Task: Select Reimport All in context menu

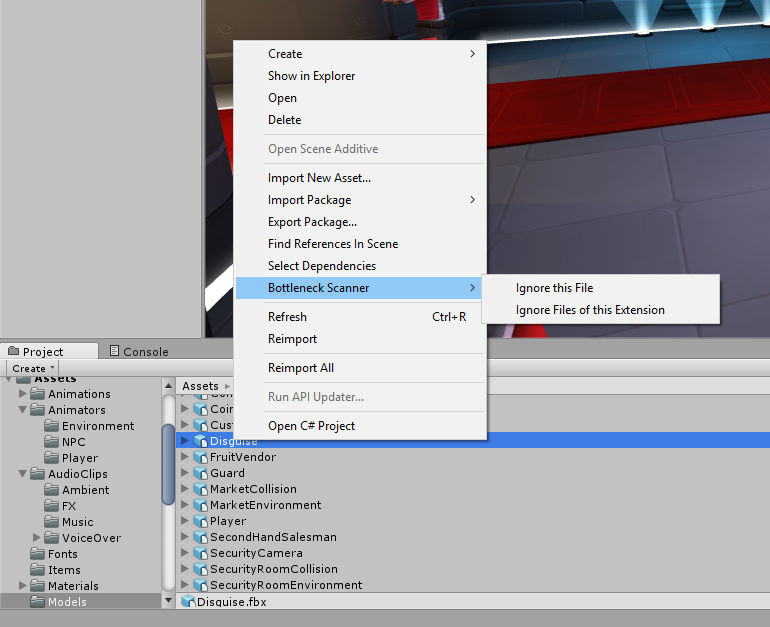Action: click(300, 368)
